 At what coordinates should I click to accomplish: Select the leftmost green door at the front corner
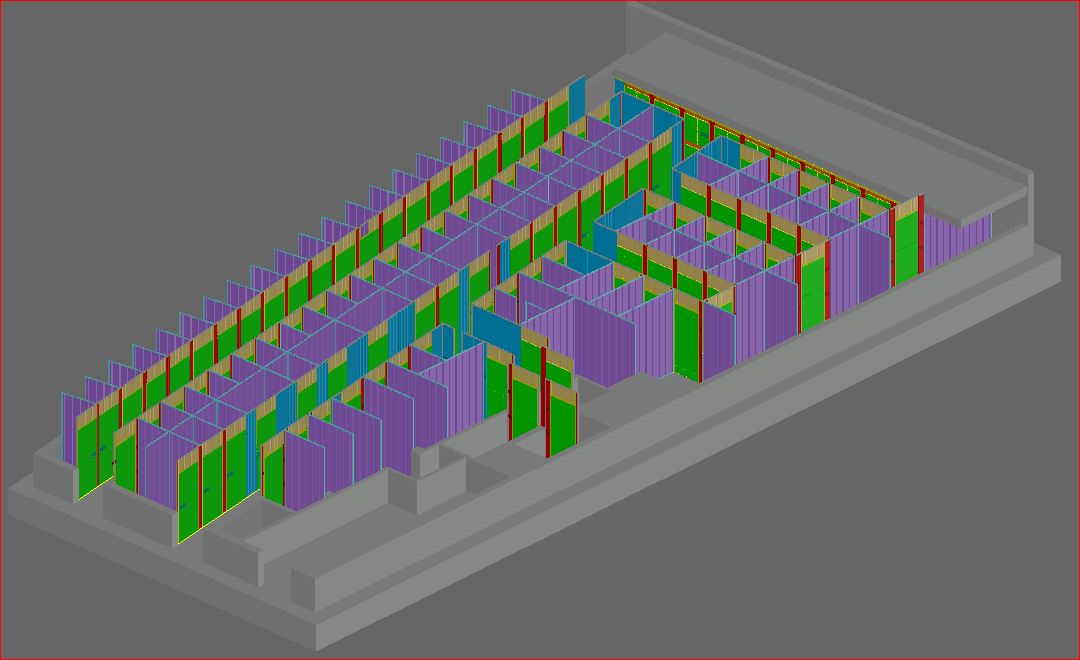coord(92,455)
